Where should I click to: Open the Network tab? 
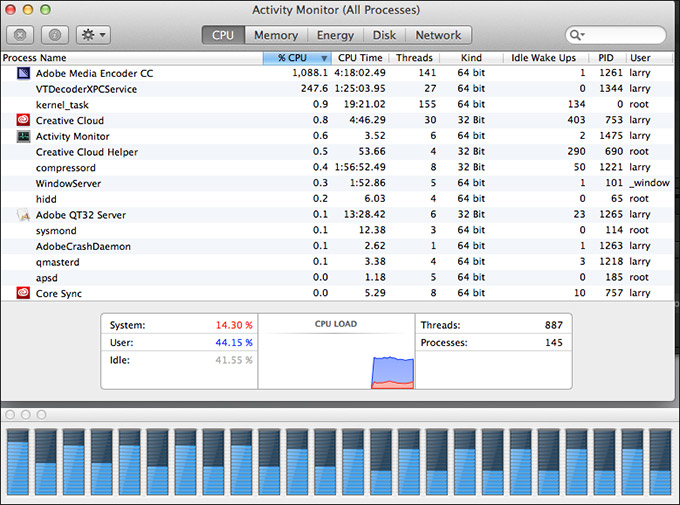438,35
